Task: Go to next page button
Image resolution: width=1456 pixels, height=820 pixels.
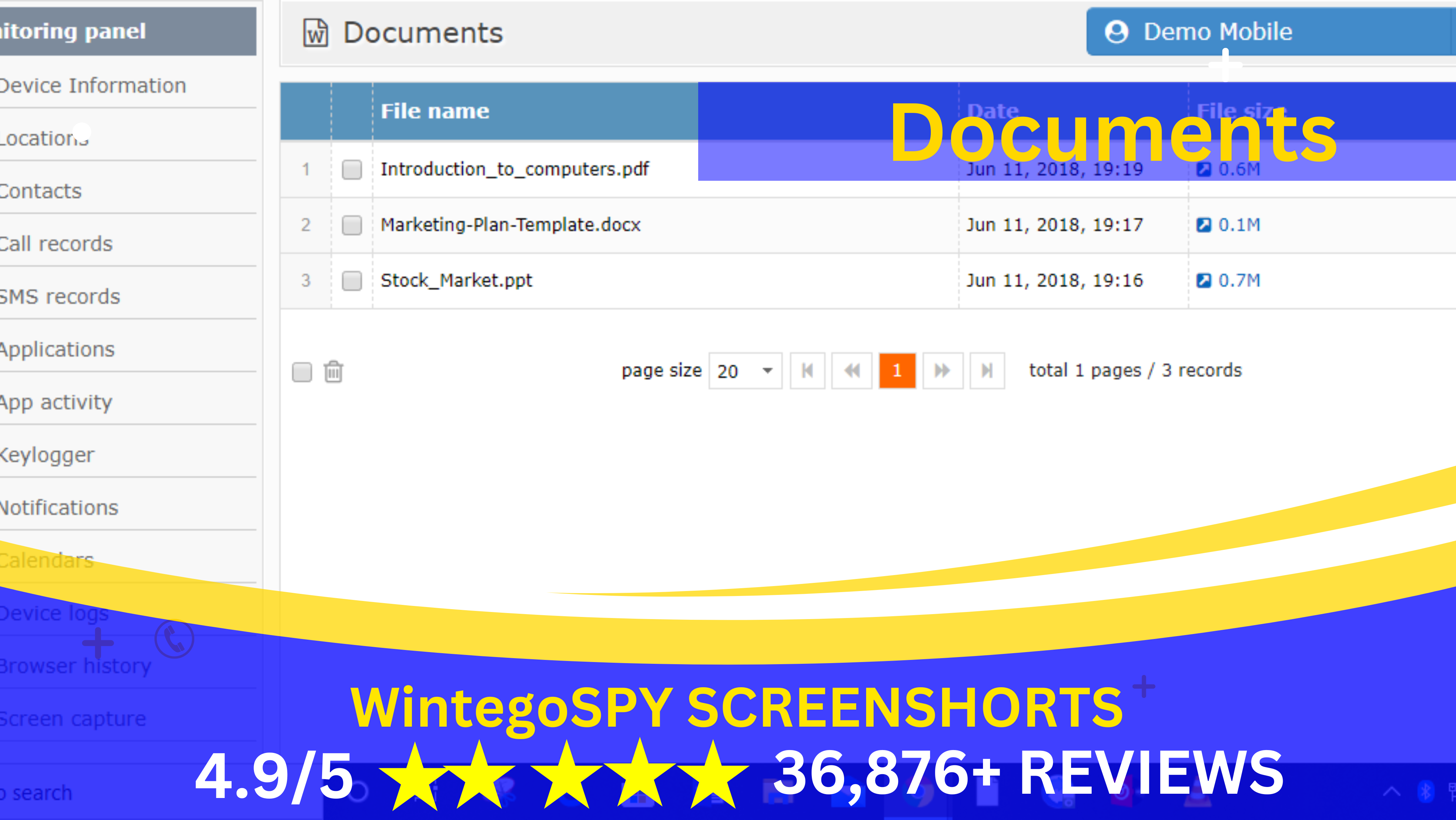Action: (x=943, y=371)
